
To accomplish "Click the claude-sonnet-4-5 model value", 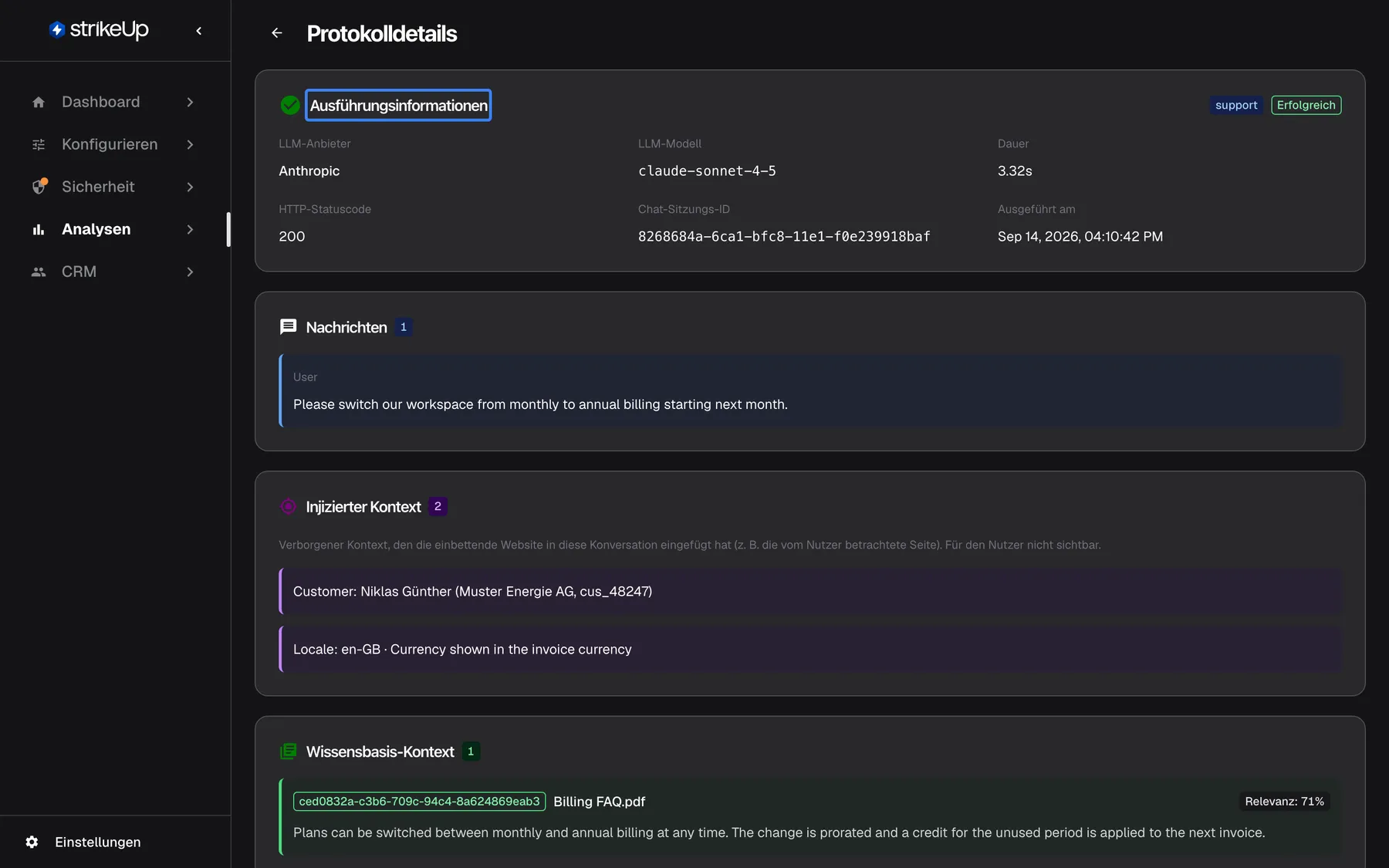I will pyautogui.click(x=707, y=171).
